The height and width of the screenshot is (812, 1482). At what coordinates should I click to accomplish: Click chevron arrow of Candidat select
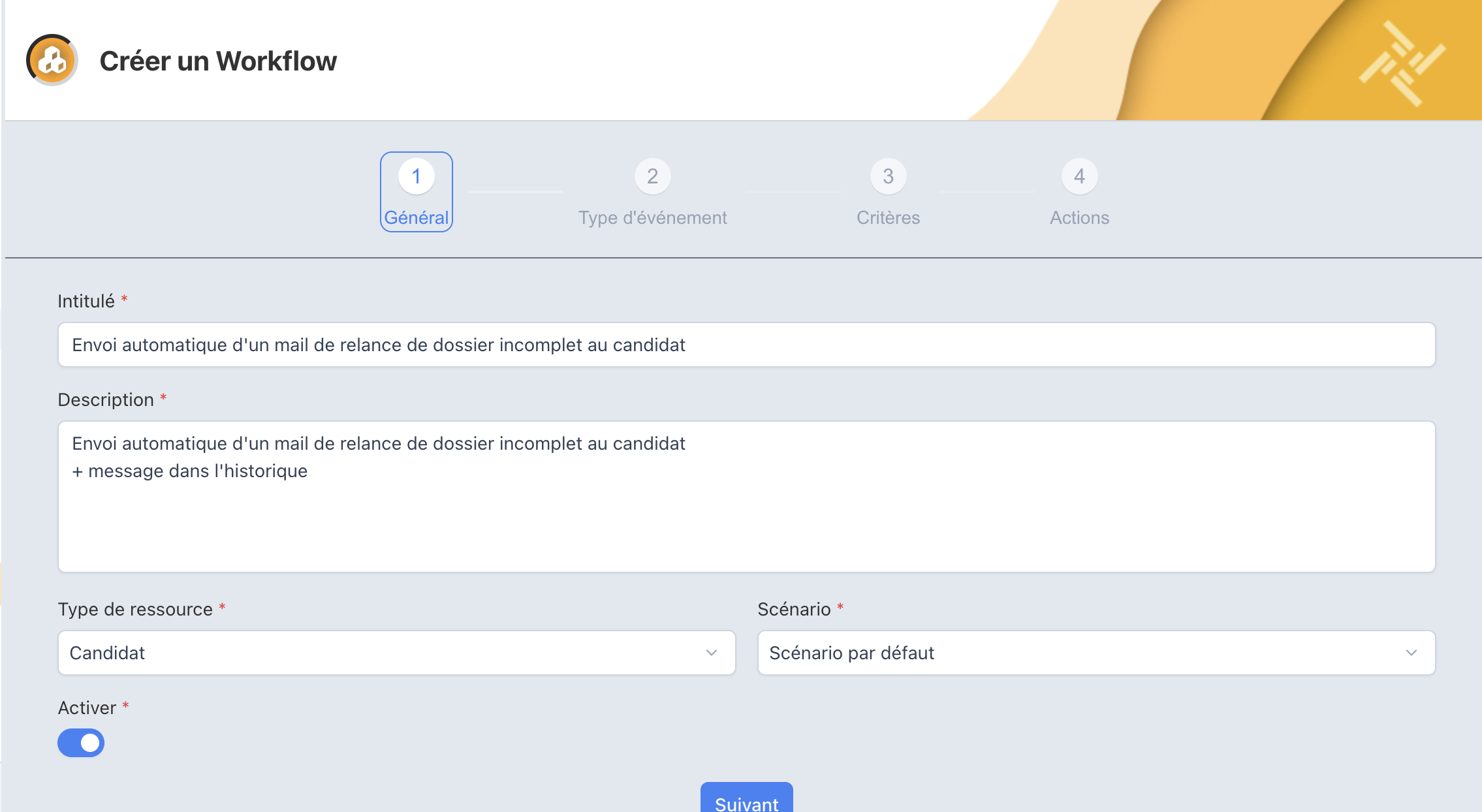pyautogui.click(x=712, y=653)
